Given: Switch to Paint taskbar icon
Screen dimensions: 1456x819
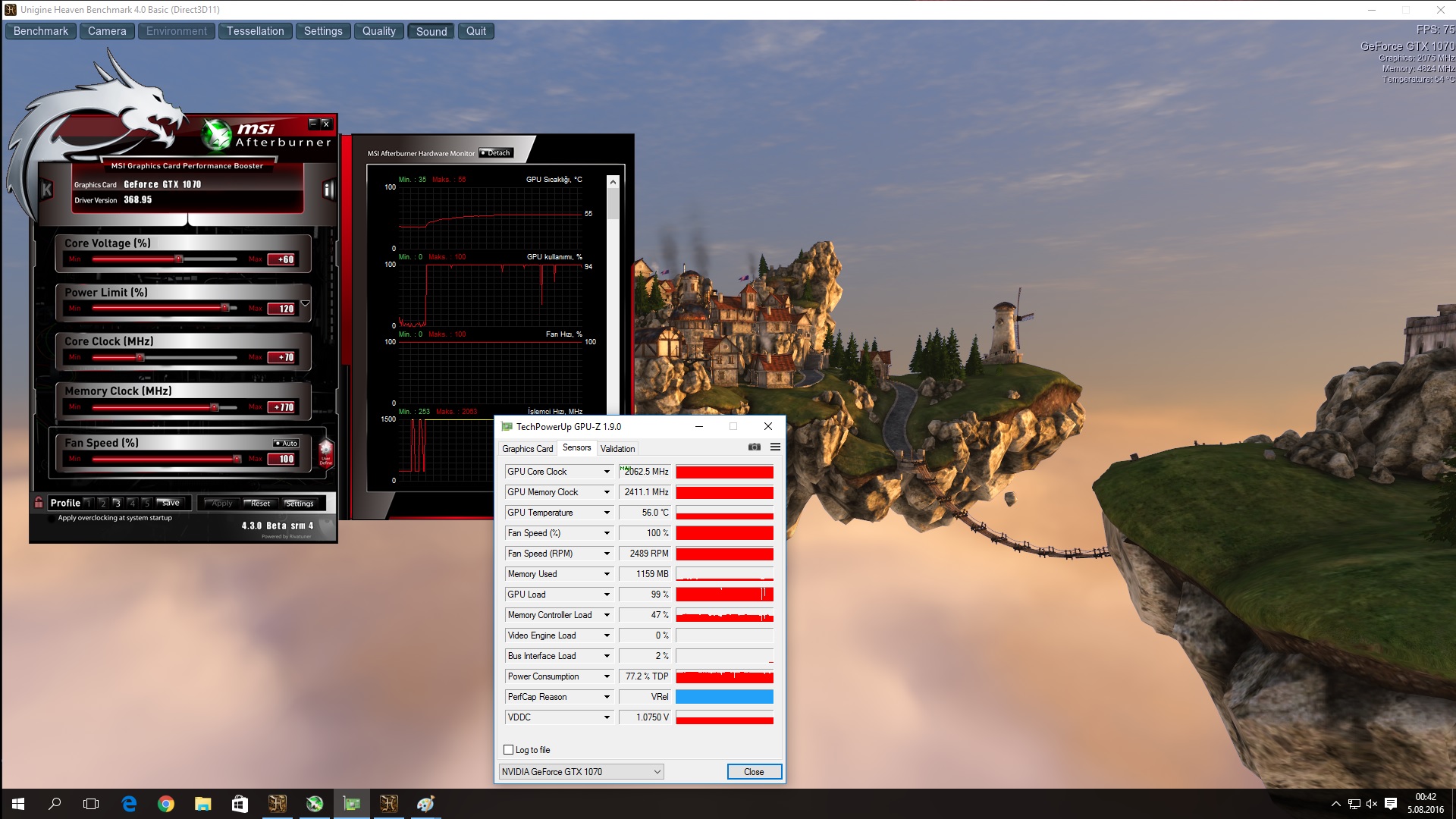Looking at the screenshot, I should (425, 804).
